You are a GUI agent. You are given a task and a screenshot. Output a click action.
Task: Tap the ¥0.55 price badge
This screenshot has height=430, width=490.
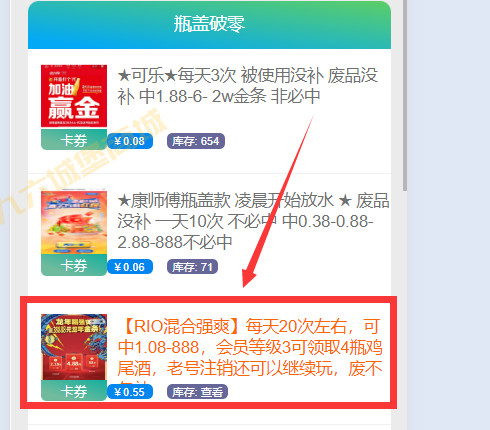(x=130, y=392)
